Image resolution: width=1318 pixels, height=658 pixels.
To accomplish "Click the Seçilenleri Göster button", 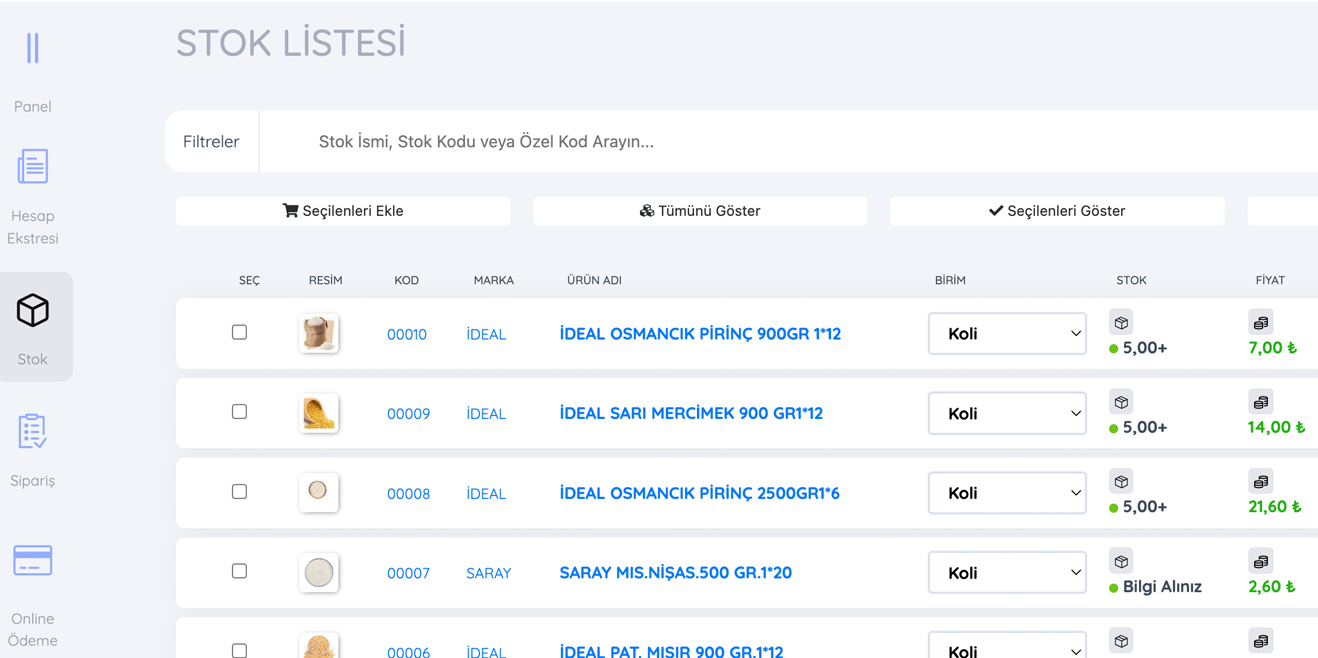I will [1057, 211].
